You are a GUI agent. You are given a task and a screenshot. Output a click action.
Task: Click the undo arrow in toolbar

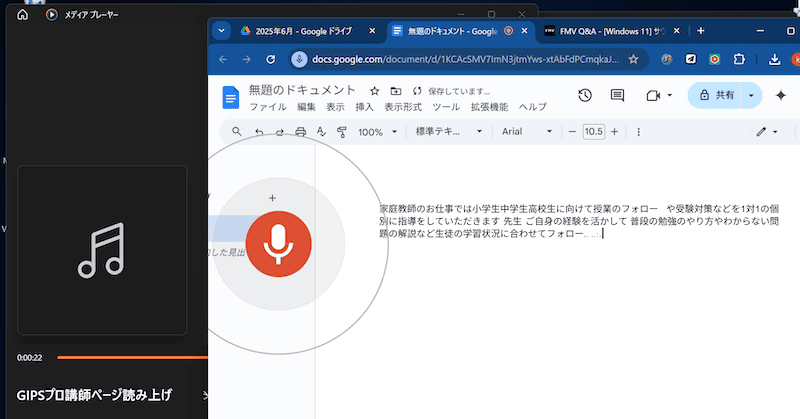click(260, 132)
